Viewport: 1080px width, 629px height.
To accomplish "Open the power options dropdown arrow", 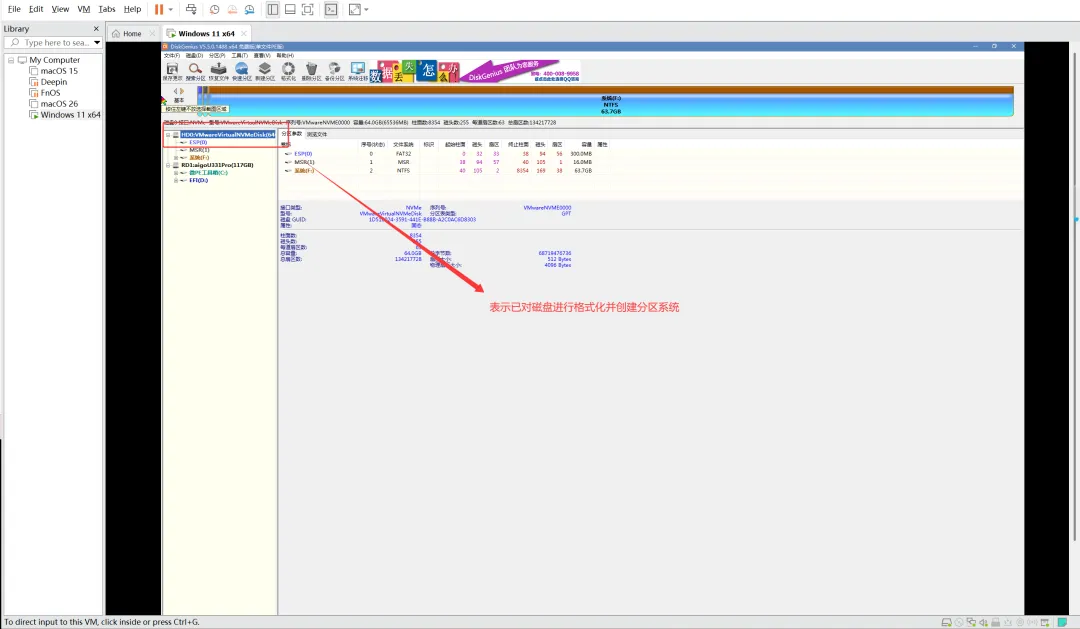I will tap(171, 10).
